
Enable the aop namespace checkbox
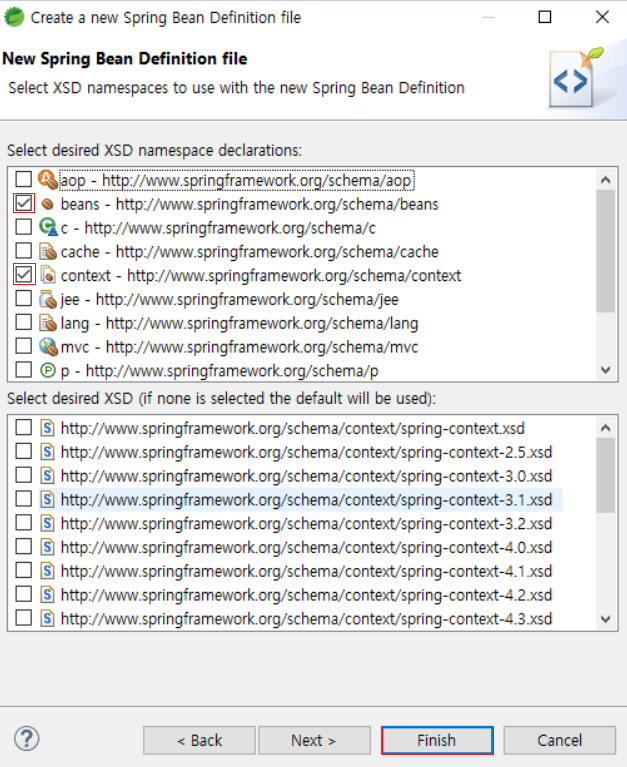point(23,180)
